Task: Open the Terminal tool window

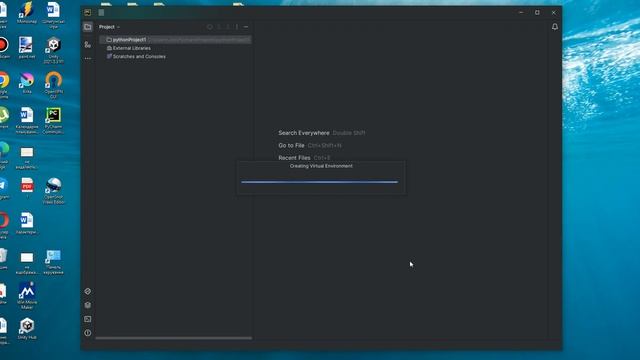Action: [x=88, y=319]
